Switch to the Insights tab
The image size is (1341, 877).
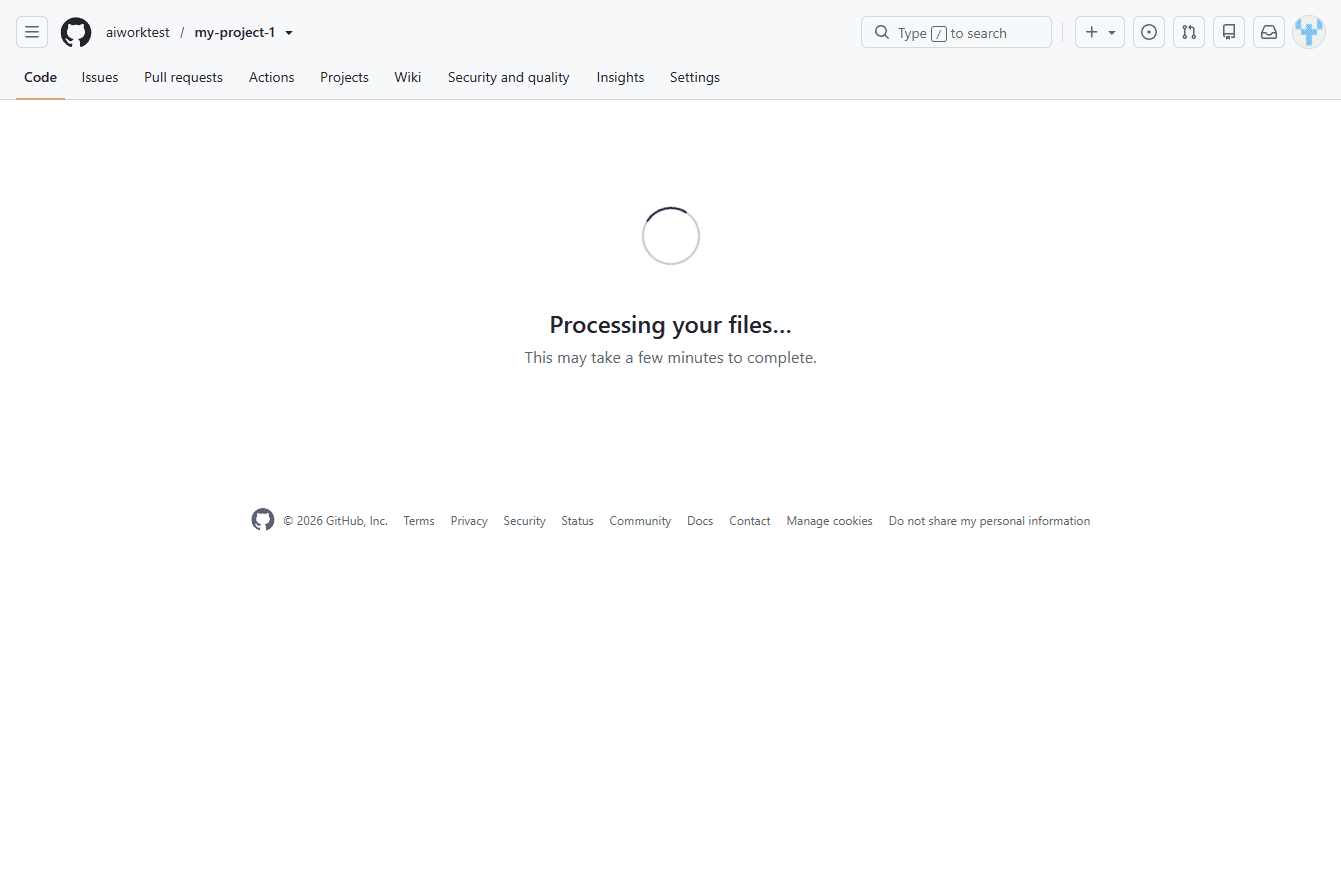pyautogui.click(x=620, y=77)
